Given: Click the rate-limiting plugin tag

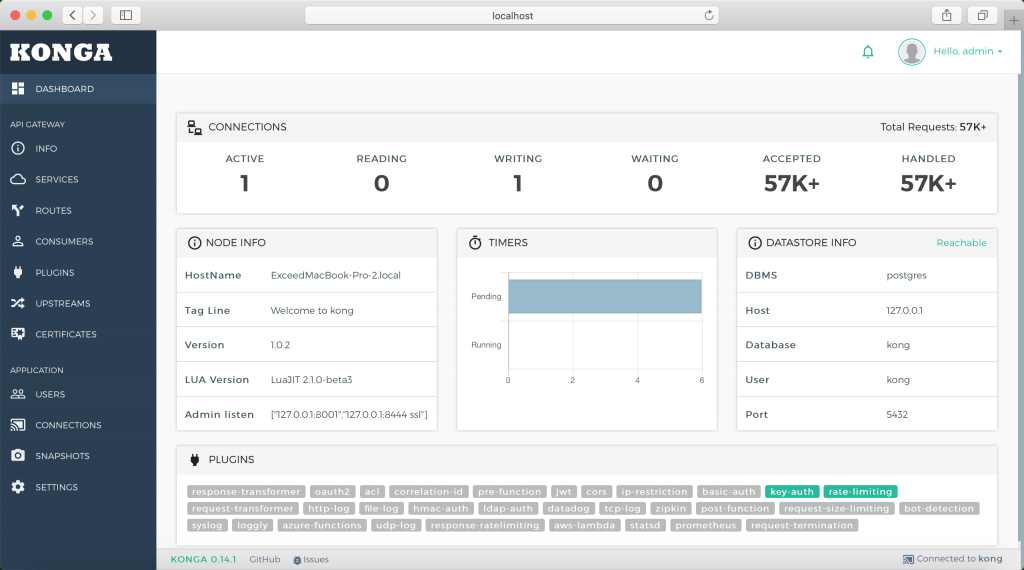Looking at the screenshot, I should coord(860,492).
